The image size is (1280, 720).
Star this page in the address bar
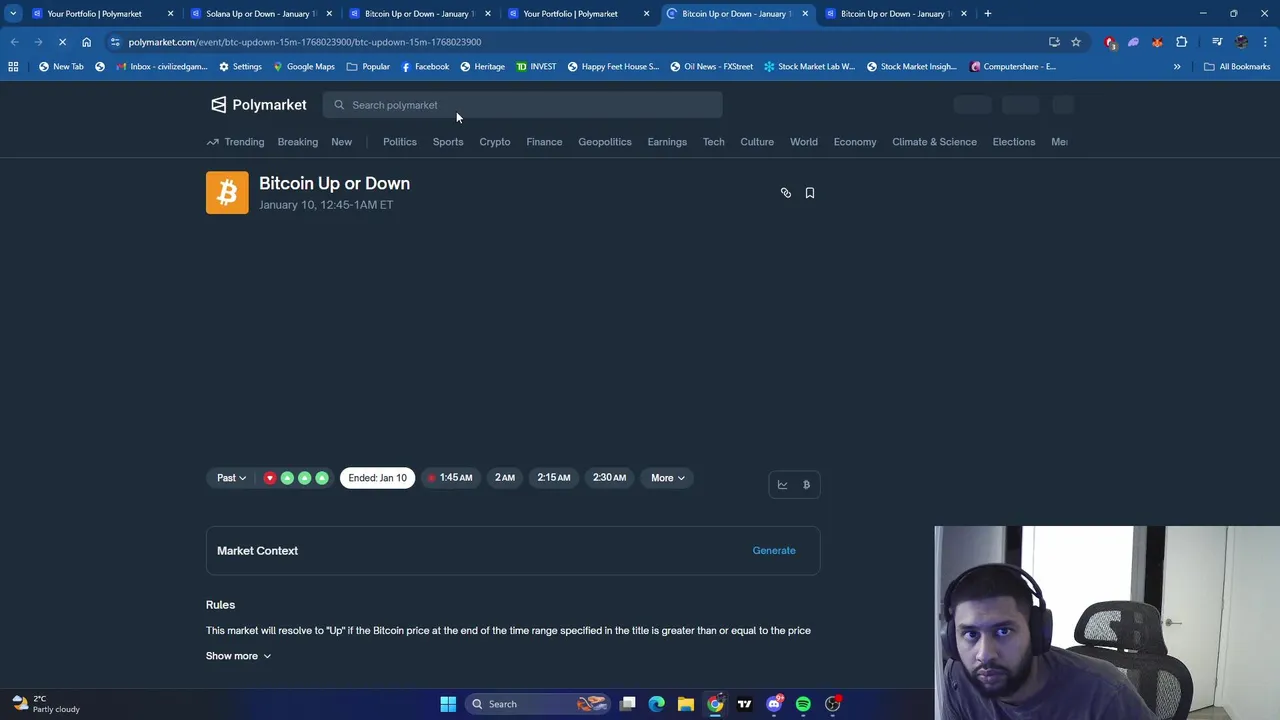click(1076, 42)
